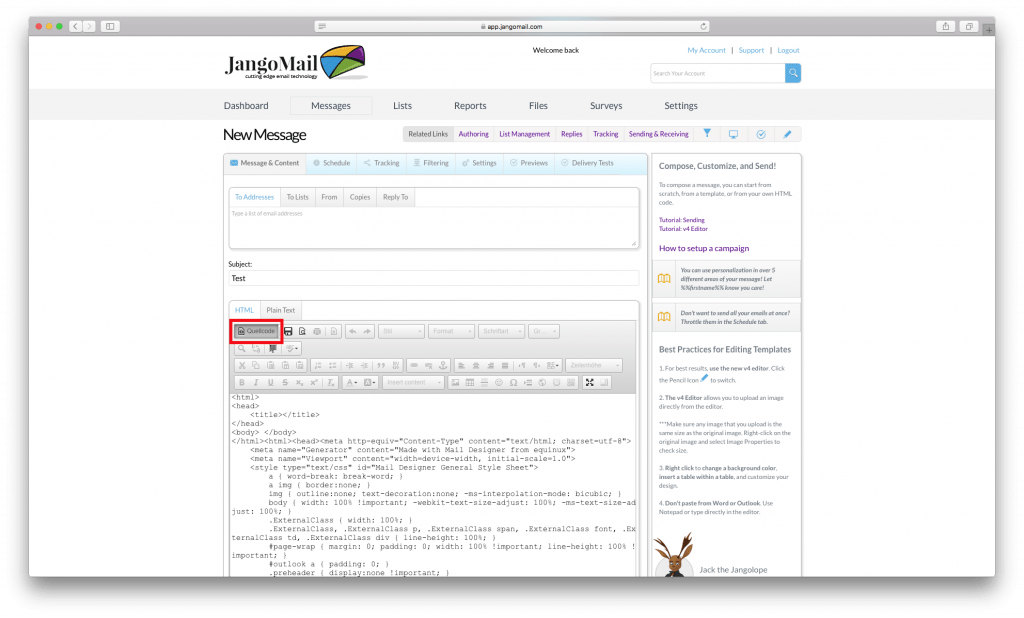
Task: Toggle italic formatting in editor
Action: click(256, 382)
